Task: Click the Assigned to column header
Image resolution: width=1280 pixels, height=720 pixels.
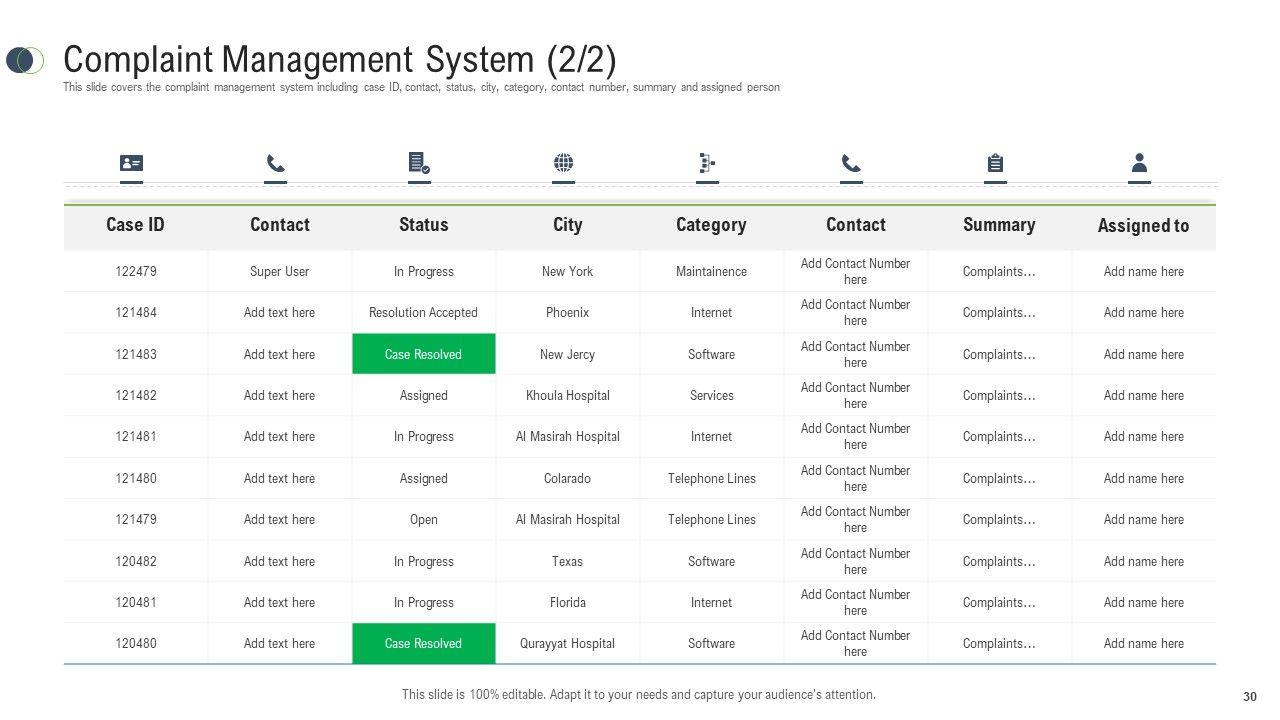Action: coord(1143,226)
